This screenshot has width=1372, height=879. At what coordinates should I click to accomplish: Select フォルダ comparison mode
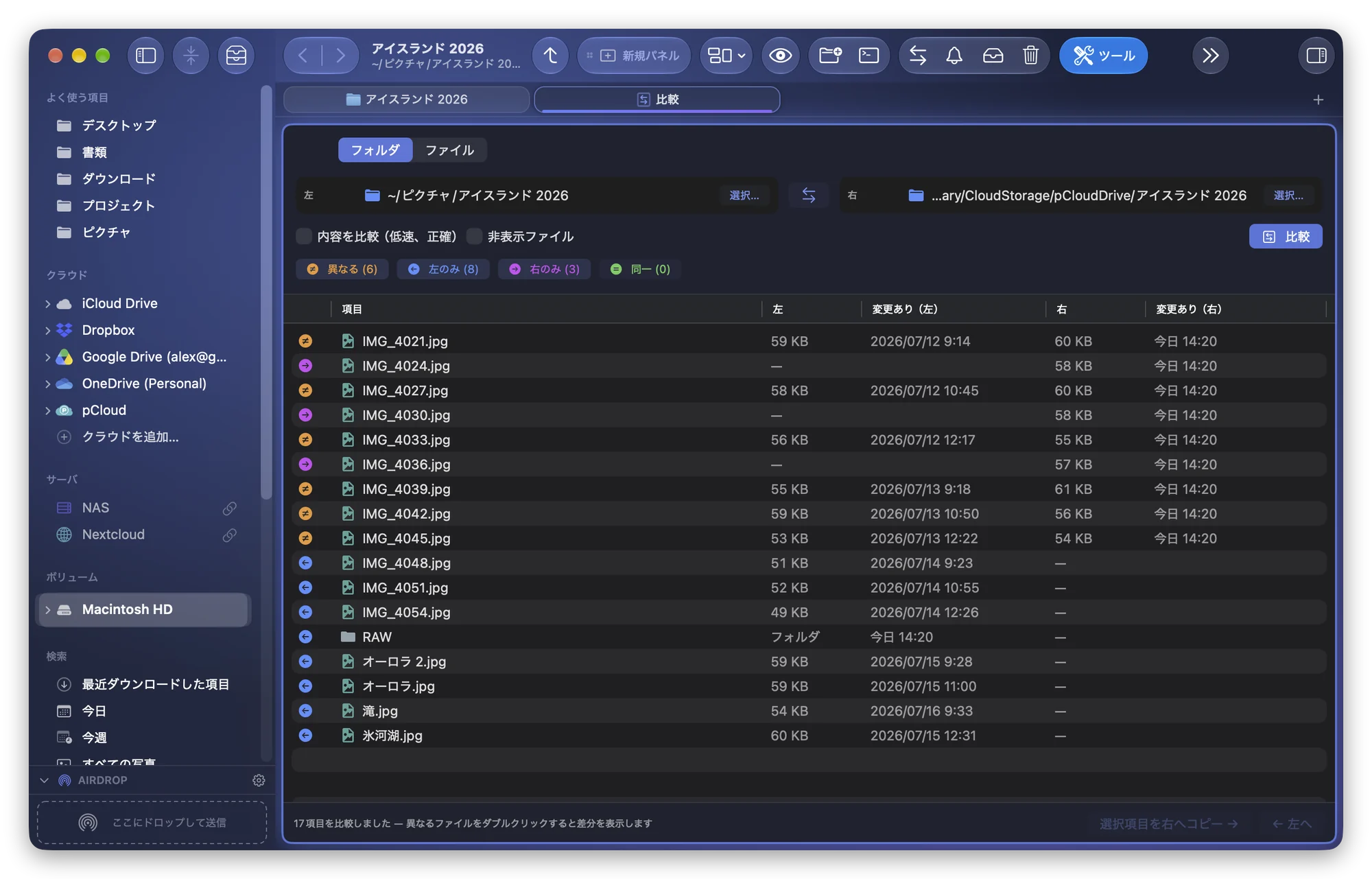tap(375, 150)
